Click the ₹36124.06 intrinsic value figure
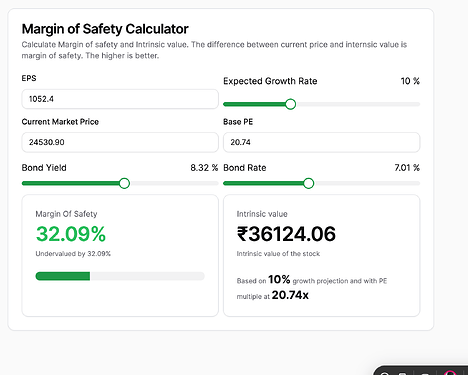The height and width of the screenshot is (375, 468). pyautogui.click(x=286, y=234)
